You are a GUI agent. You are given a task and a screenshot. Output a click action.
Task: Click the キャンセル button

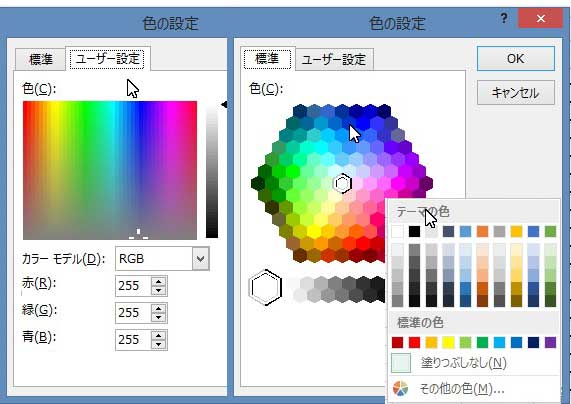click(516, 93)
